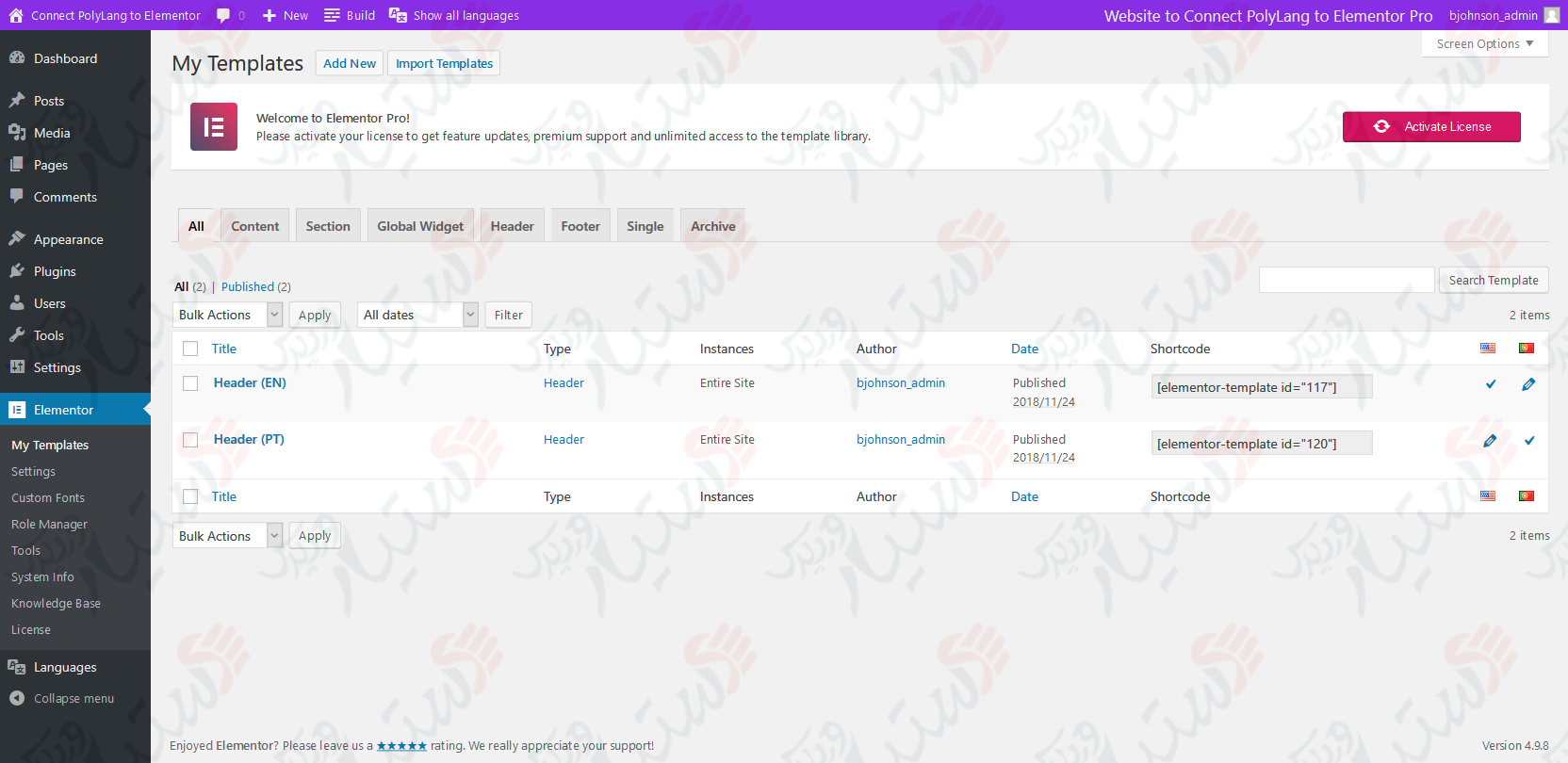
Task: Click the Comments bubble icon in sidebar
Action: pyautogui.click(x=17, y=196)
